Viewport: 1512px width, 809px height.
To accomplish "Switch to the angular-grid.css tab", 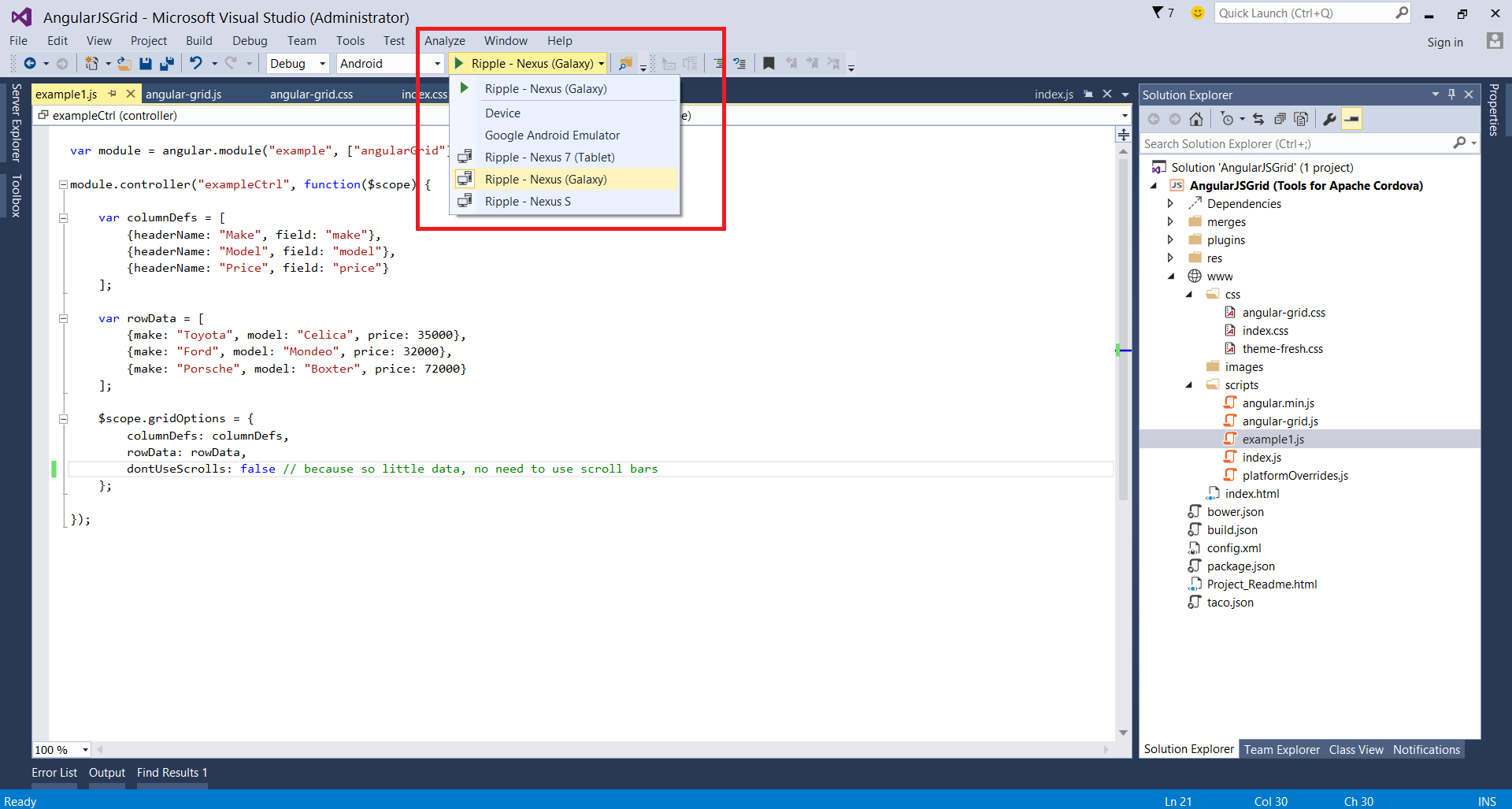I will point(311,95).
